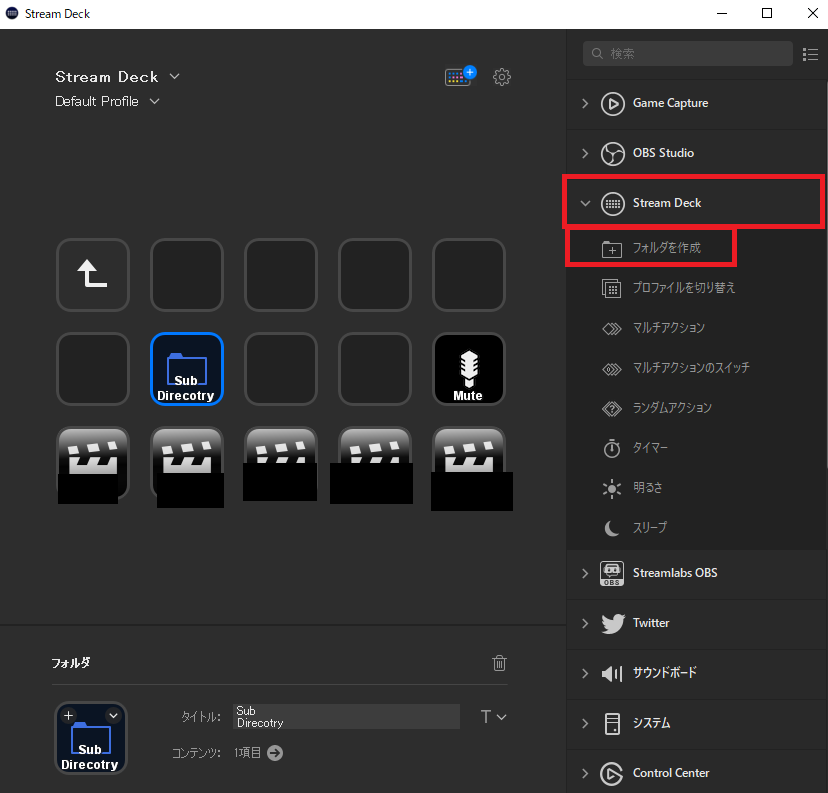This screenshot has width=828, height=793.
Task: Select the empty key right of the back arrow
Action: 187,275
